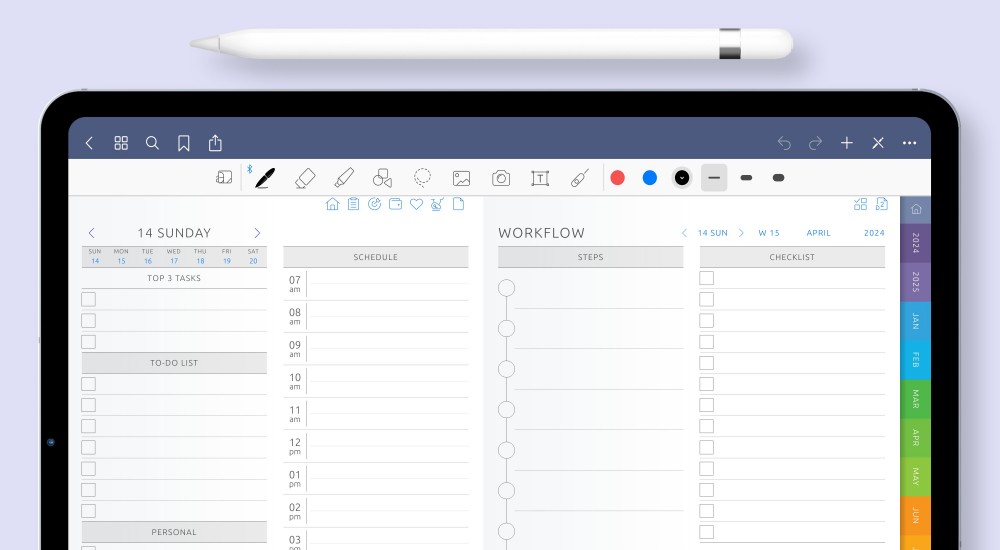Open the black color dropdown swatch
Image resolution: width=1000 pixels, height=550 pixels.
coord(682,178)
